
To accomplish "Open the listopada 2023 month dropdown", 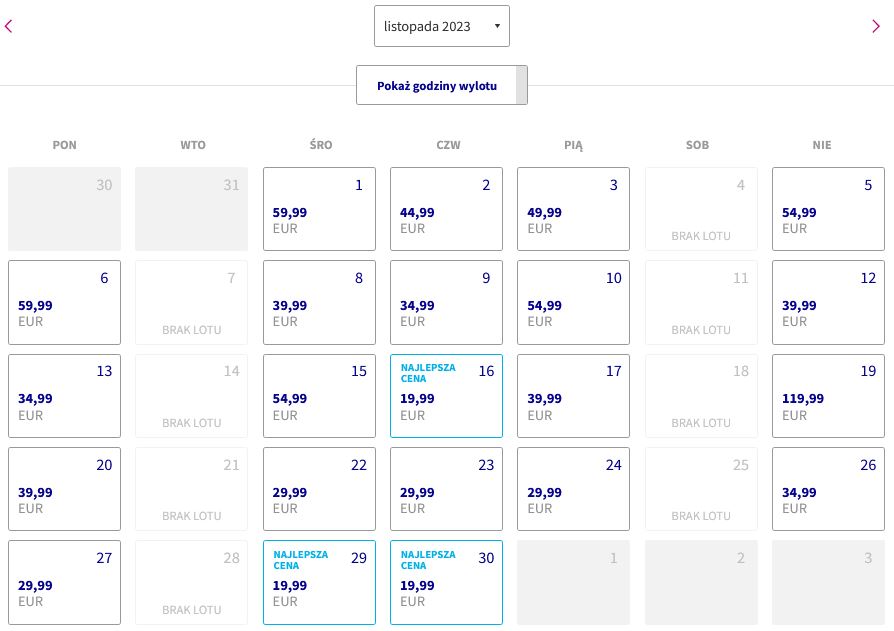I will pyautogui.click(x=442, y=26).
